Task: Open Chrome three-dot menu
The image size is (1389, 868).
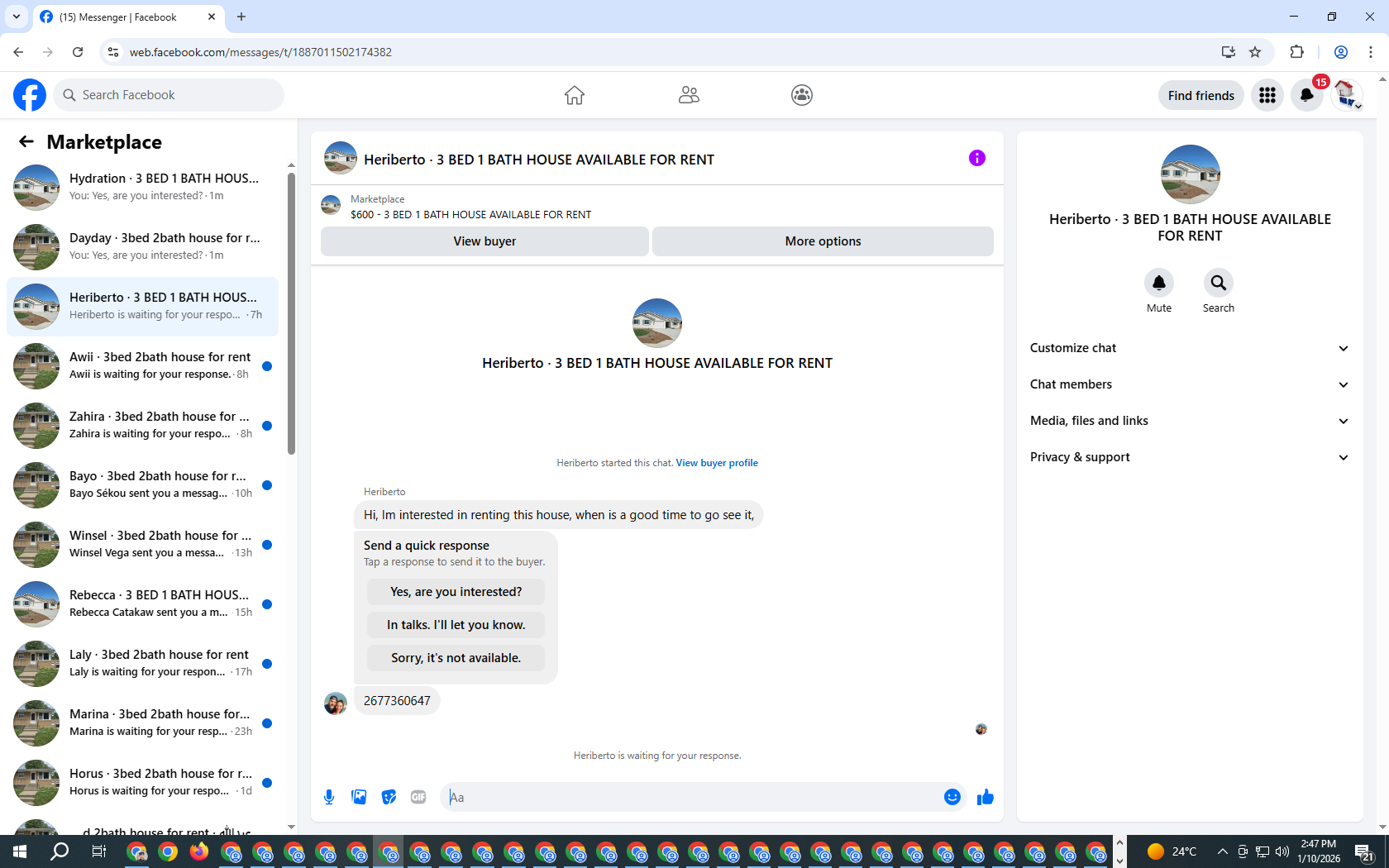Action: tap(1371, 52)
